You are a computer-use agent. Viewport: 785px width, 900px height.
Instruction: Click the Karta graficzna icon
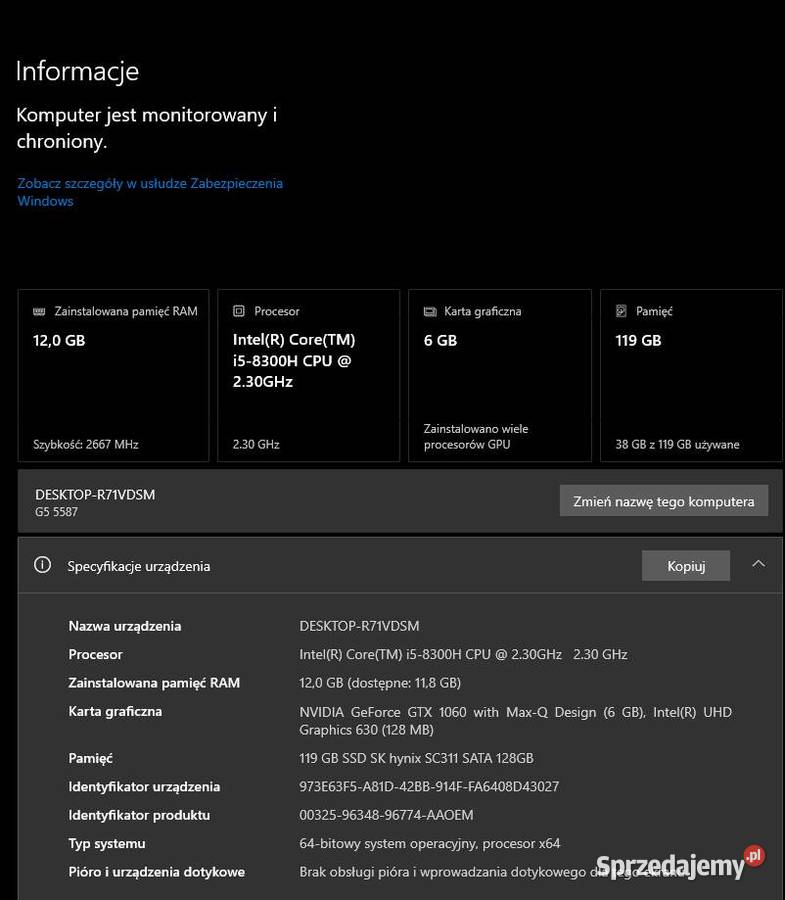tap(430, 311)
